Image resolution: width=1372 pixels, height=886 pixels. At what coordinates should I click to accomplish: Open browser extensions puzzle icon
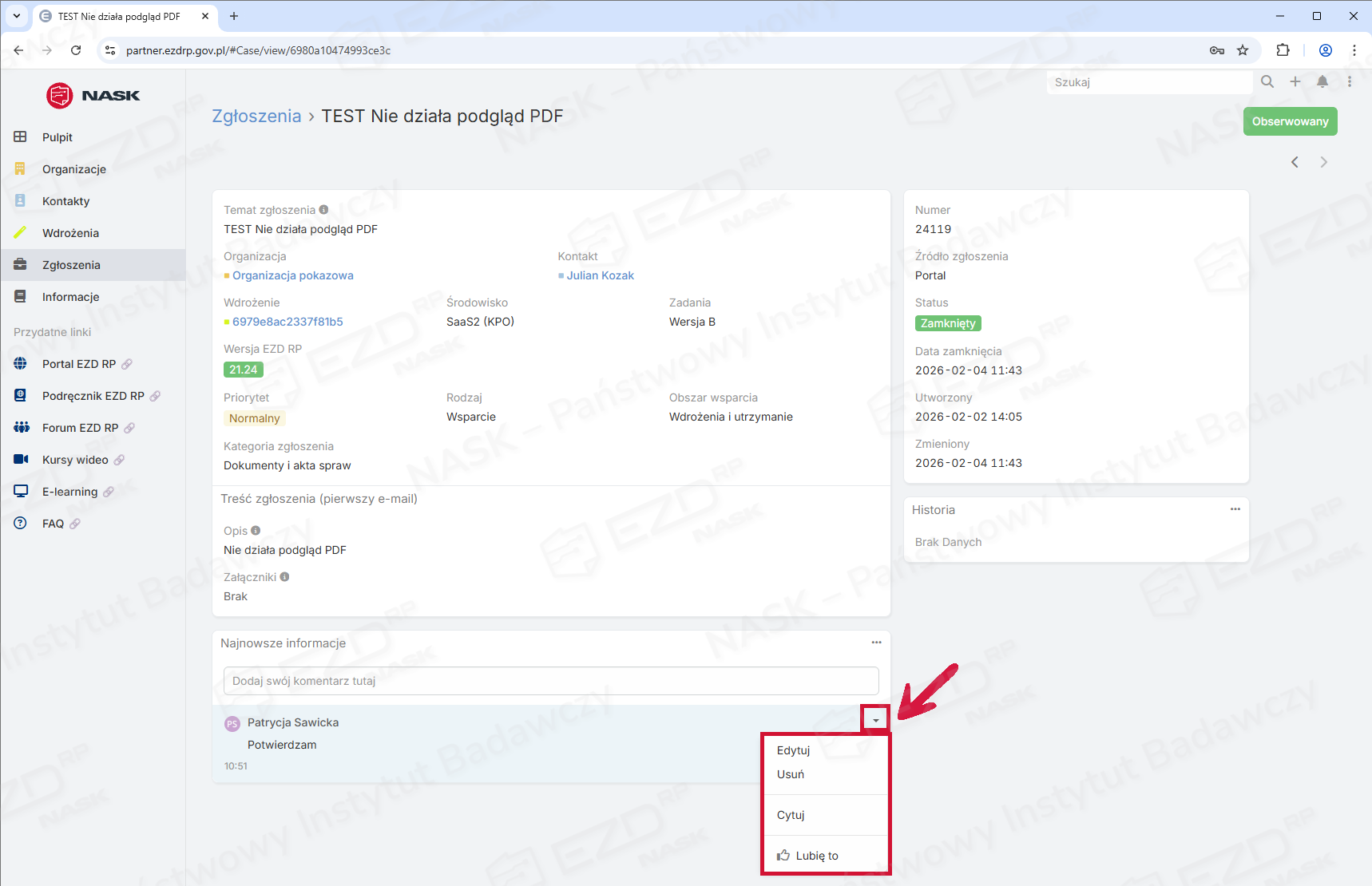[1283, 50]
